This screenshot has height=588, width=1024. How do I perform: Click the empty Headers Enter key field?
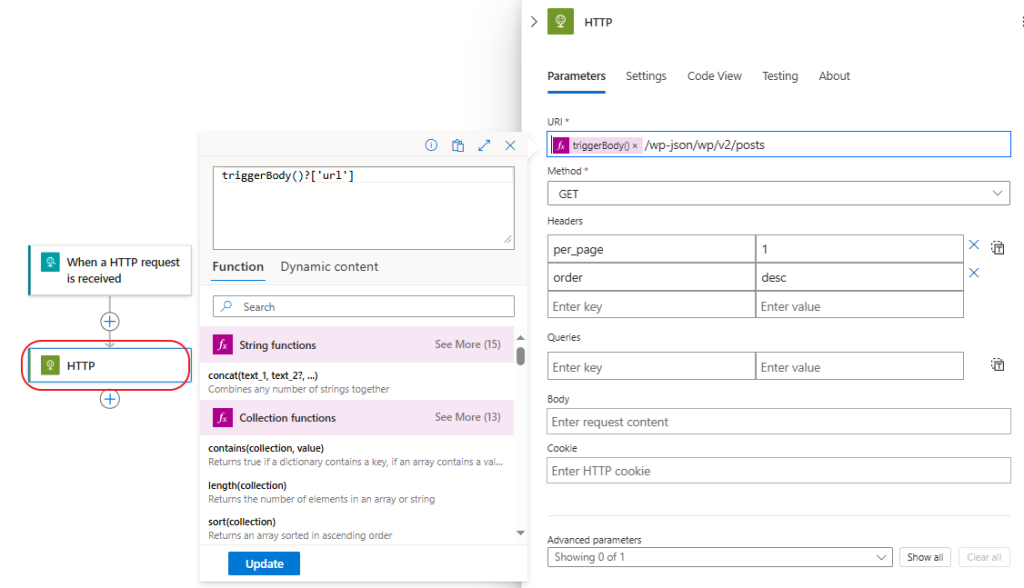(651, 306)
